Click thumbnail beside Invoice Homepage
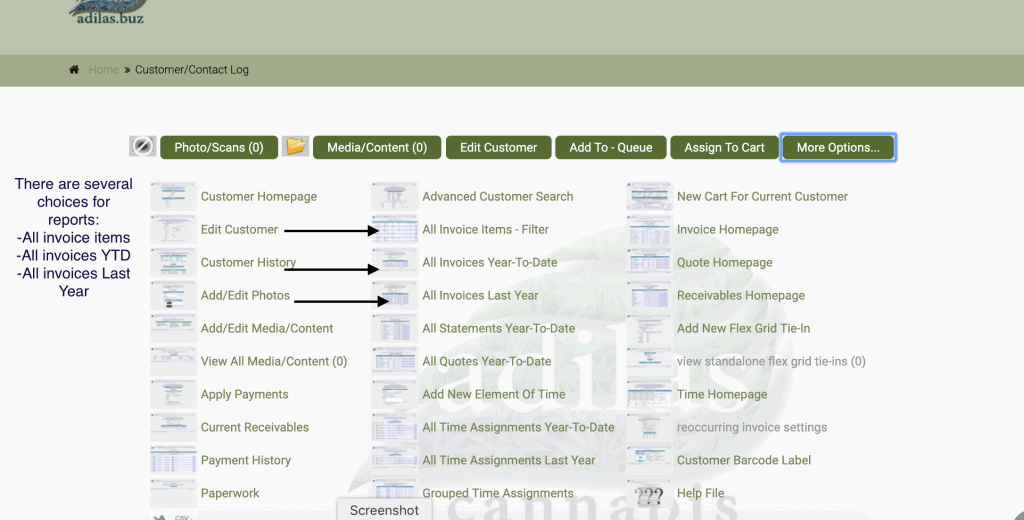Image resolution: width=1024 pixels, height=520 pixels. coord(649,229)
